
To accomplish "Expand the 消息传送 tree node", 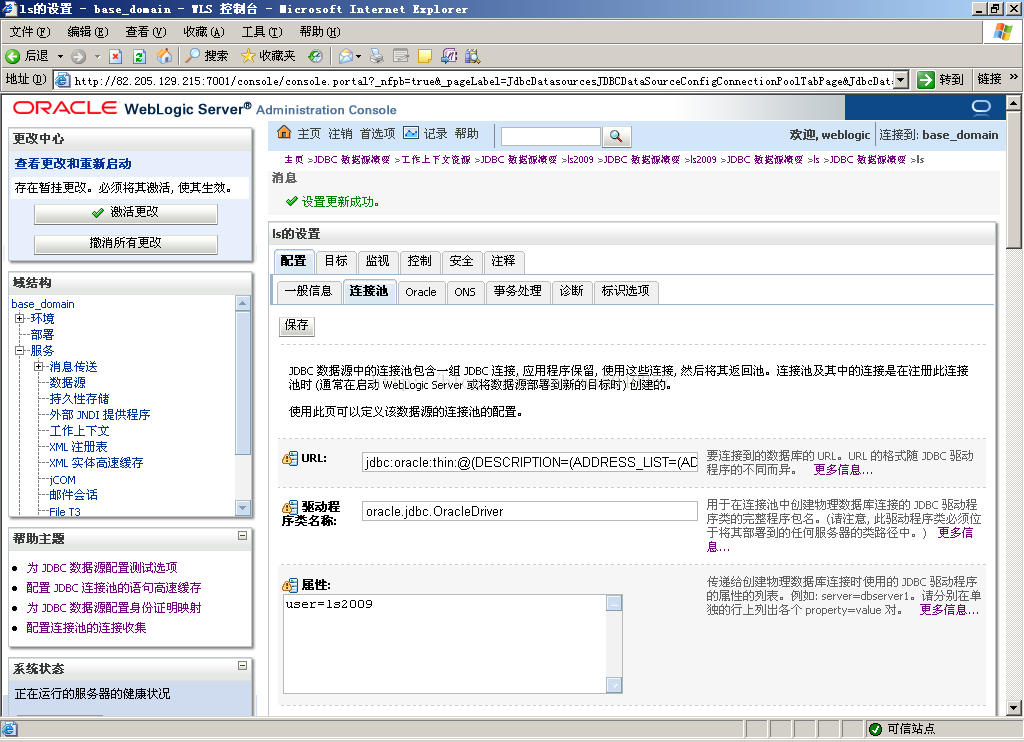I will point(39,367).
